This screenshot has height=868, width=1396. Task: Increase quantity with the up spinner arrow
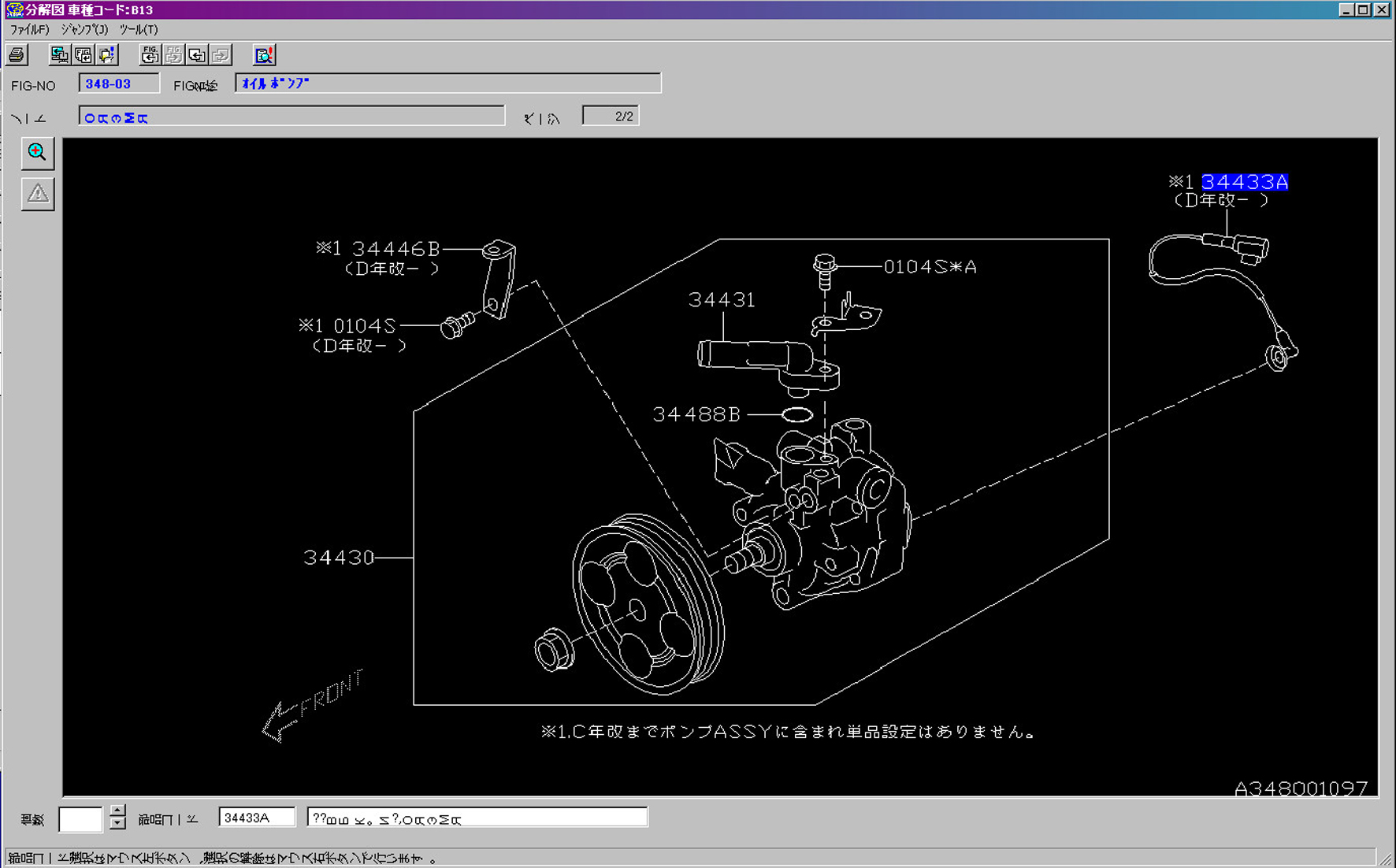(117, 811)
